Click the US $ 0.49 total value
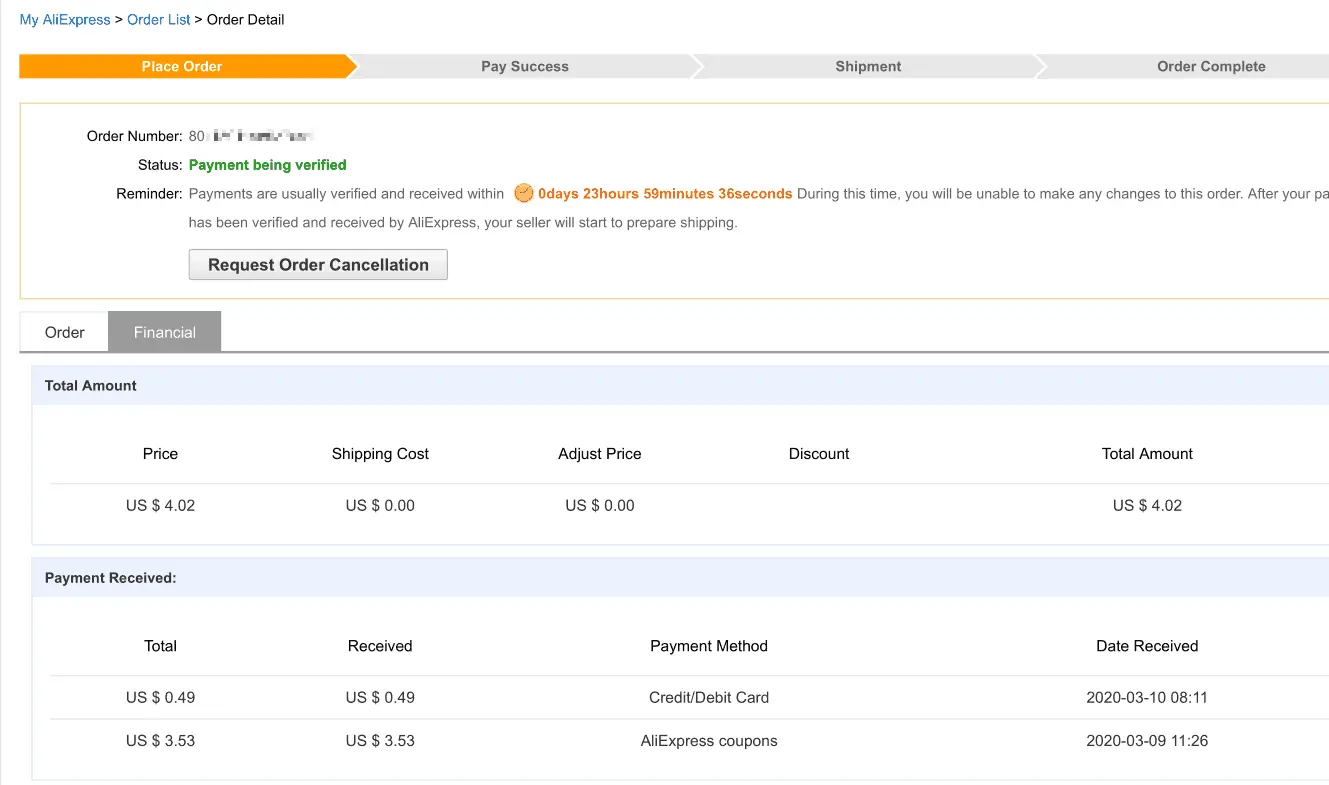 coord(160,698)
